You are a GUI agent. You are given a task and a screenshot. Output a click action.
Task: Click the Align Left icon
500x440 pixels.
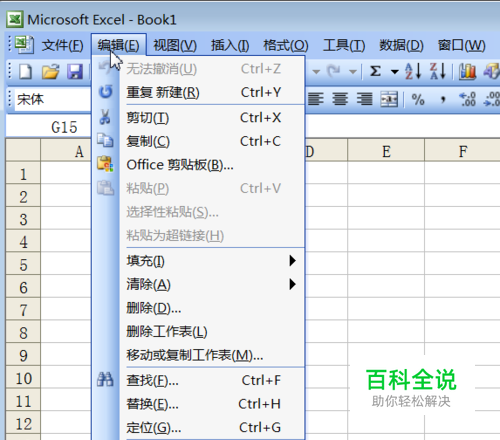(x=316, y=99)
